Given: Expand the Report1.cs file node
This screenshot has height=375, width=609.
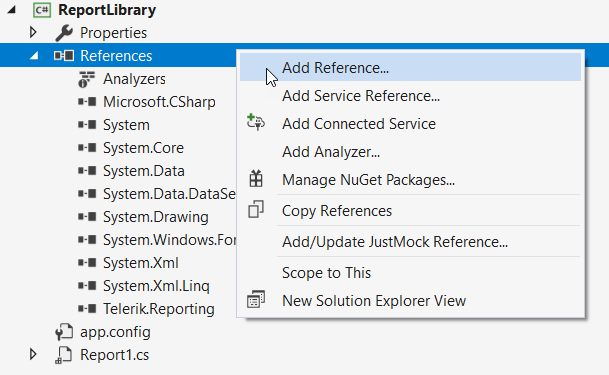Looking at the screenshot, I should (33, 354).
